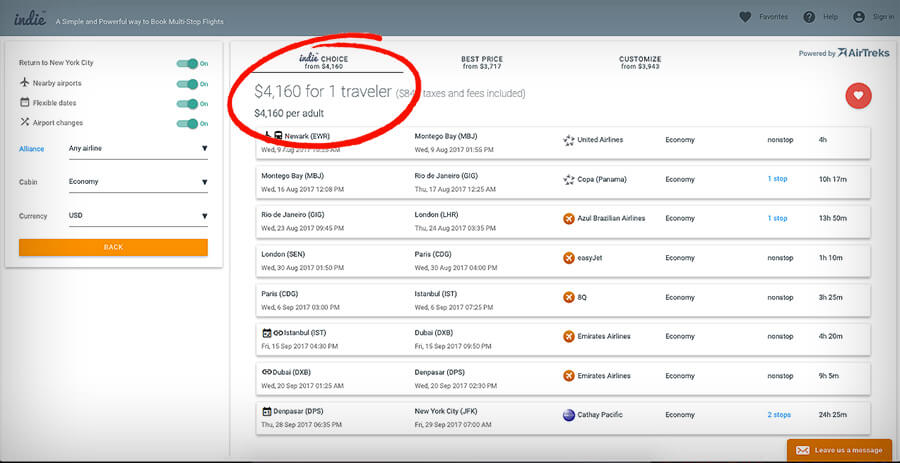This screenshot has width=900, height=463.
Task: Click the 9h 5m duration
Action: (x=829, y=376)
